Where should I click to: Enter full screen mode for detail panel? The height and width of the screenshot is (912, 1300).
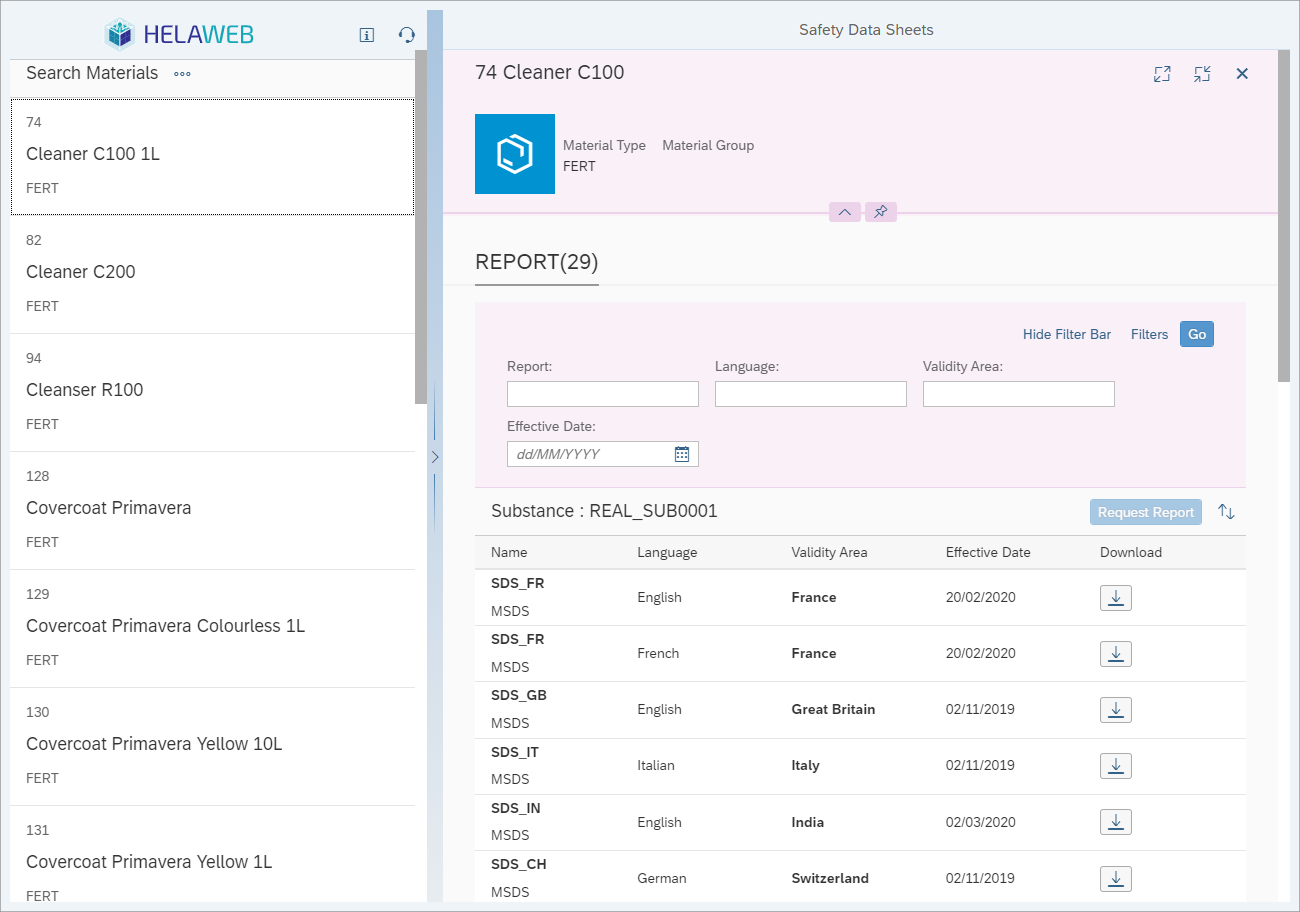coord(1162,74)
